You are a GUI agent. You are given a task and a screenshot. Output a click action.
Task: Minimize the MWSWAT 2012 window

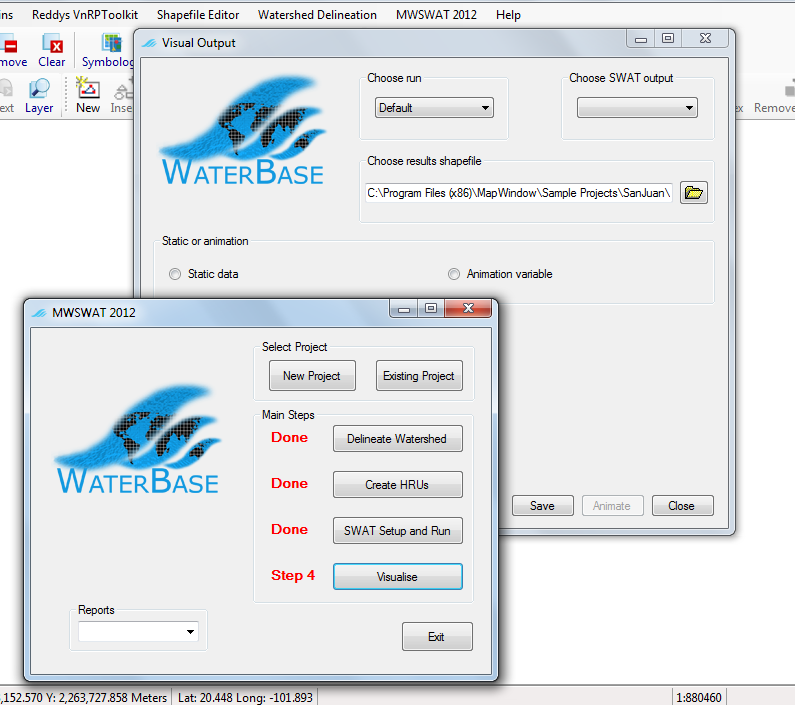coord(404,308)
